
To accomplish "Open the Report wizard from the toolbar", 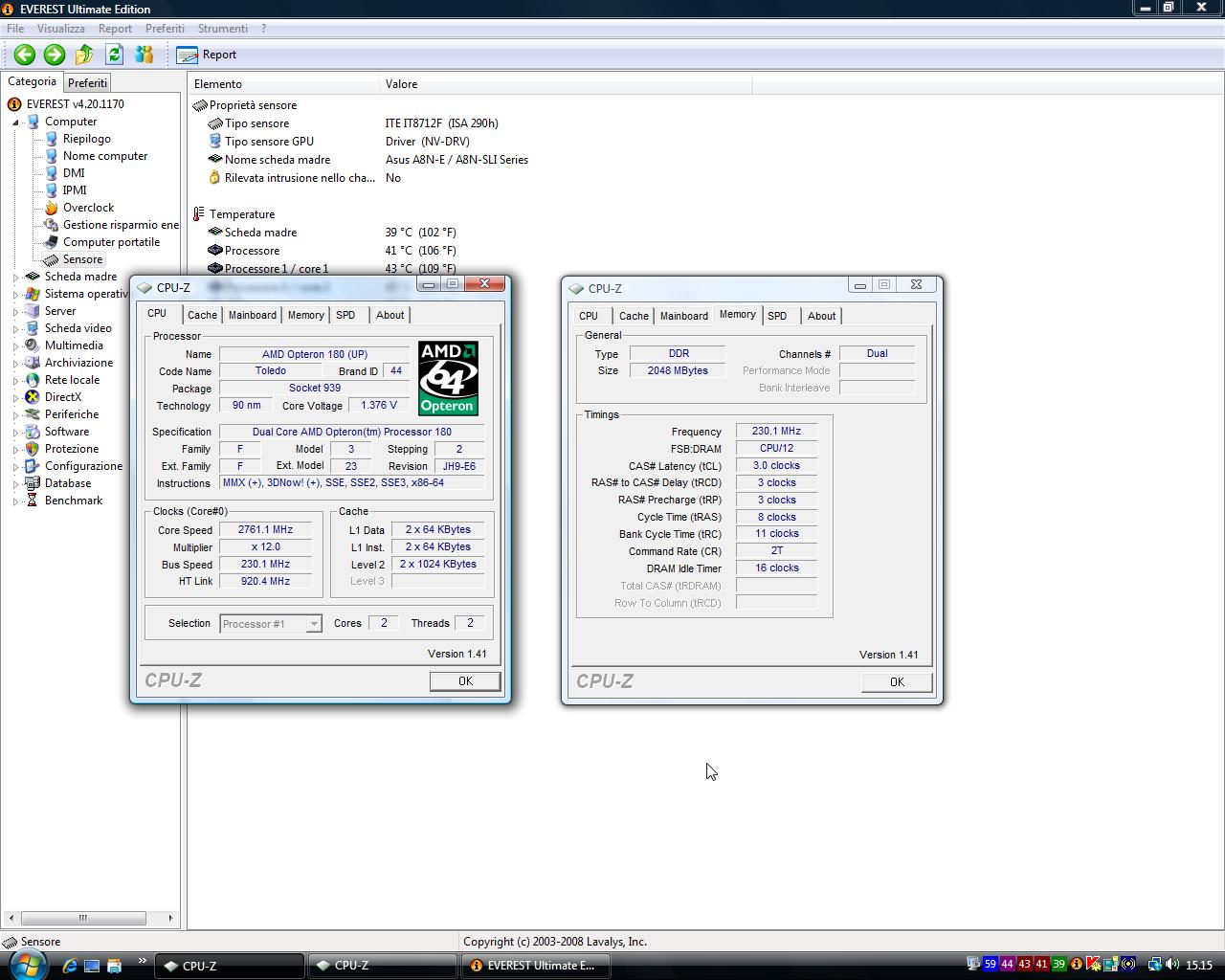I will point(207,55).
